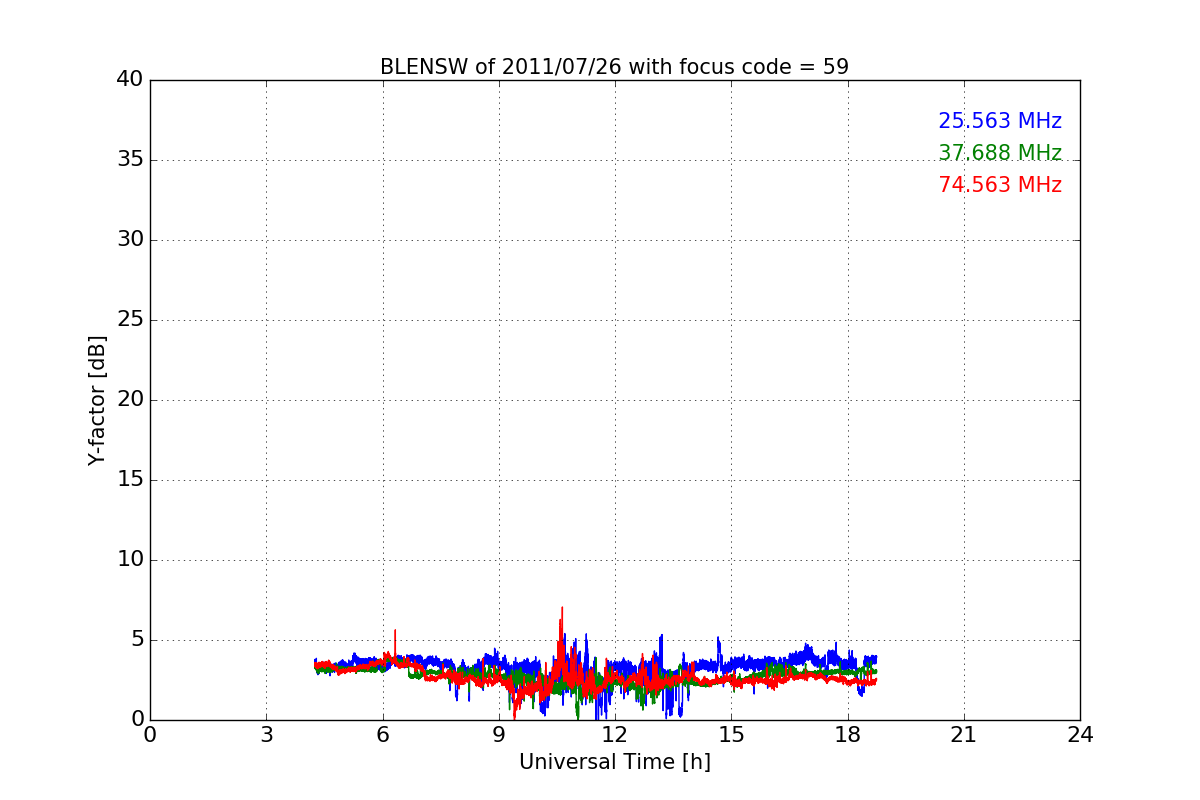Click the plot title 'BLENSW of 2011/07/26 with focus code = 59'
1200x800 pixels.
pos(614,67)
